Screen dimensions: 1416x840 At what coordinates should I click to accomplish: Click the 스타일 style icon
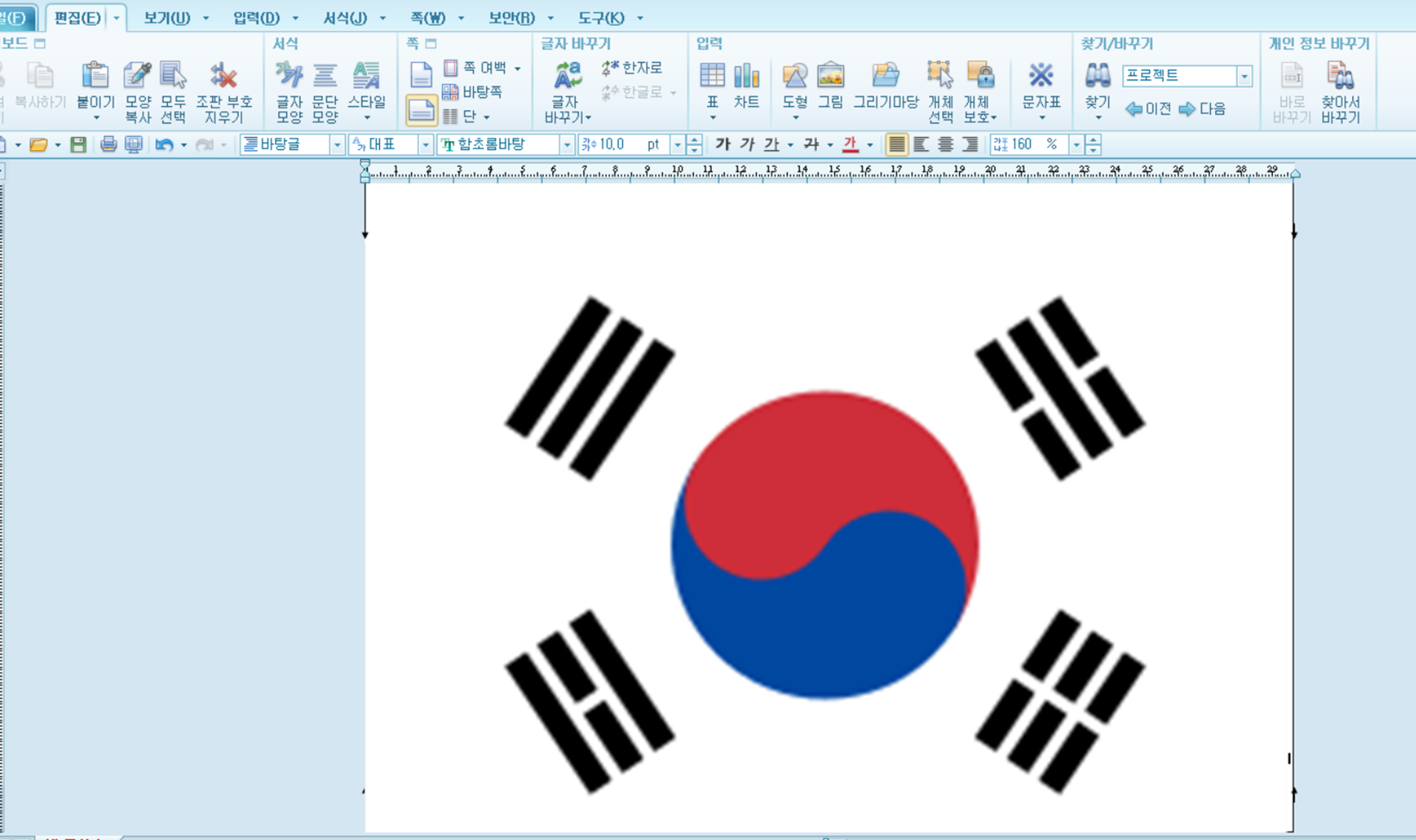pos(366,76)
